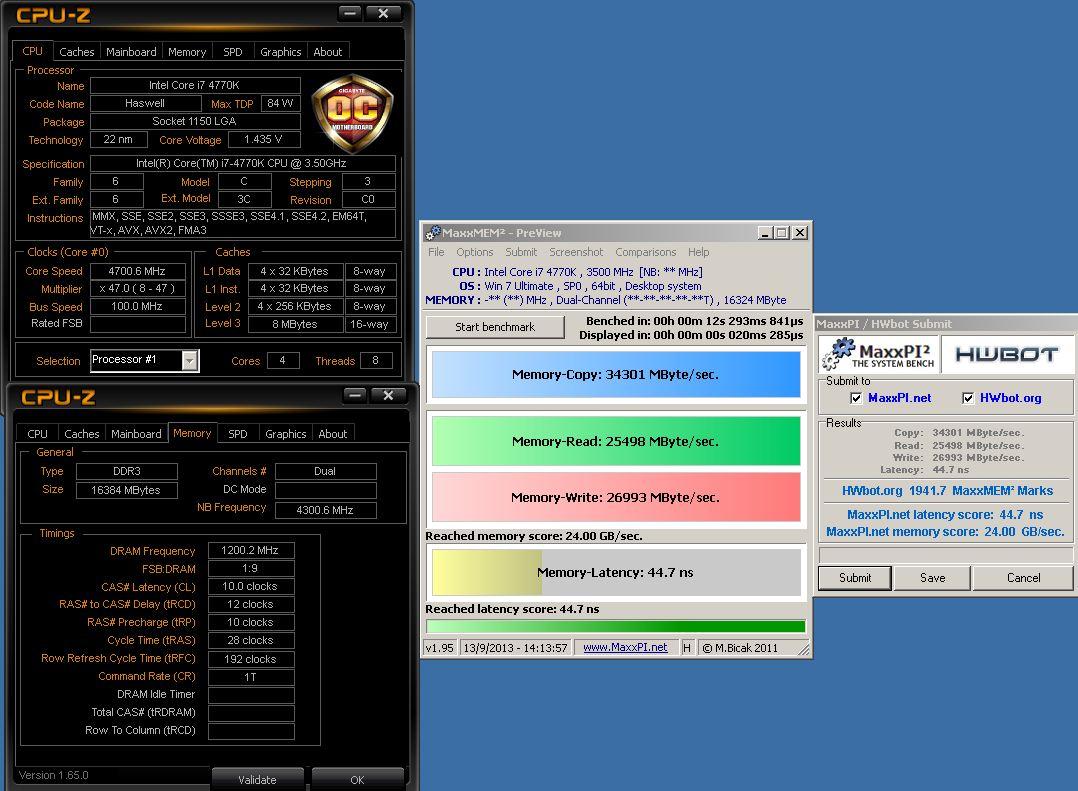This screenshot has width=1078, height=791.
Task: Minimize the lower CPU-Z Memory window
Action: (355, 394)
